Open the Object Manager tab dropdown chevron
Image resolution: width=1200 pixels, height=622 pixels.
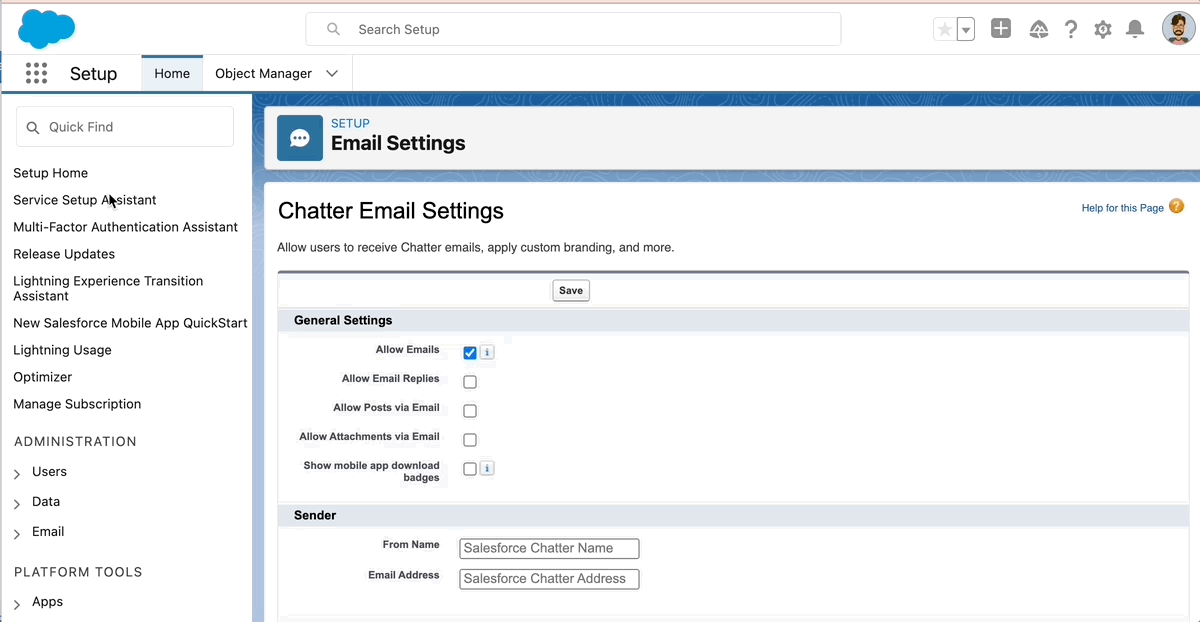point(332,73)
